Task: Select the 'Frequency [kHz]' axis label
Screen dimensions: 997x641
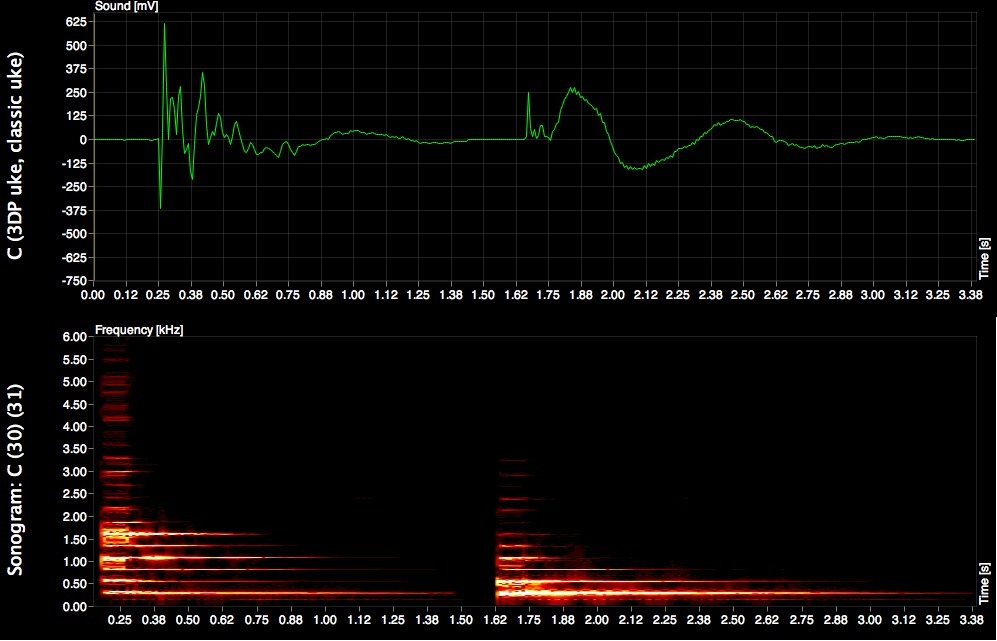Action: (x=139, y=329)
